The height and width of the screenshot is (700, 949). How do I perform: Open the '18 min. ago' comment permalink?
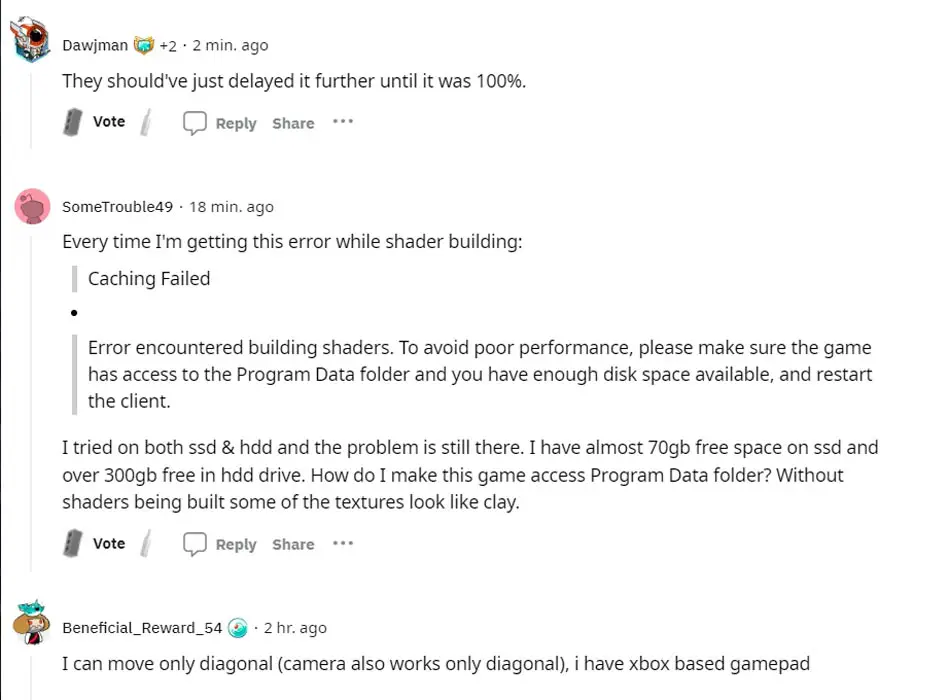[x=231, y=207]
